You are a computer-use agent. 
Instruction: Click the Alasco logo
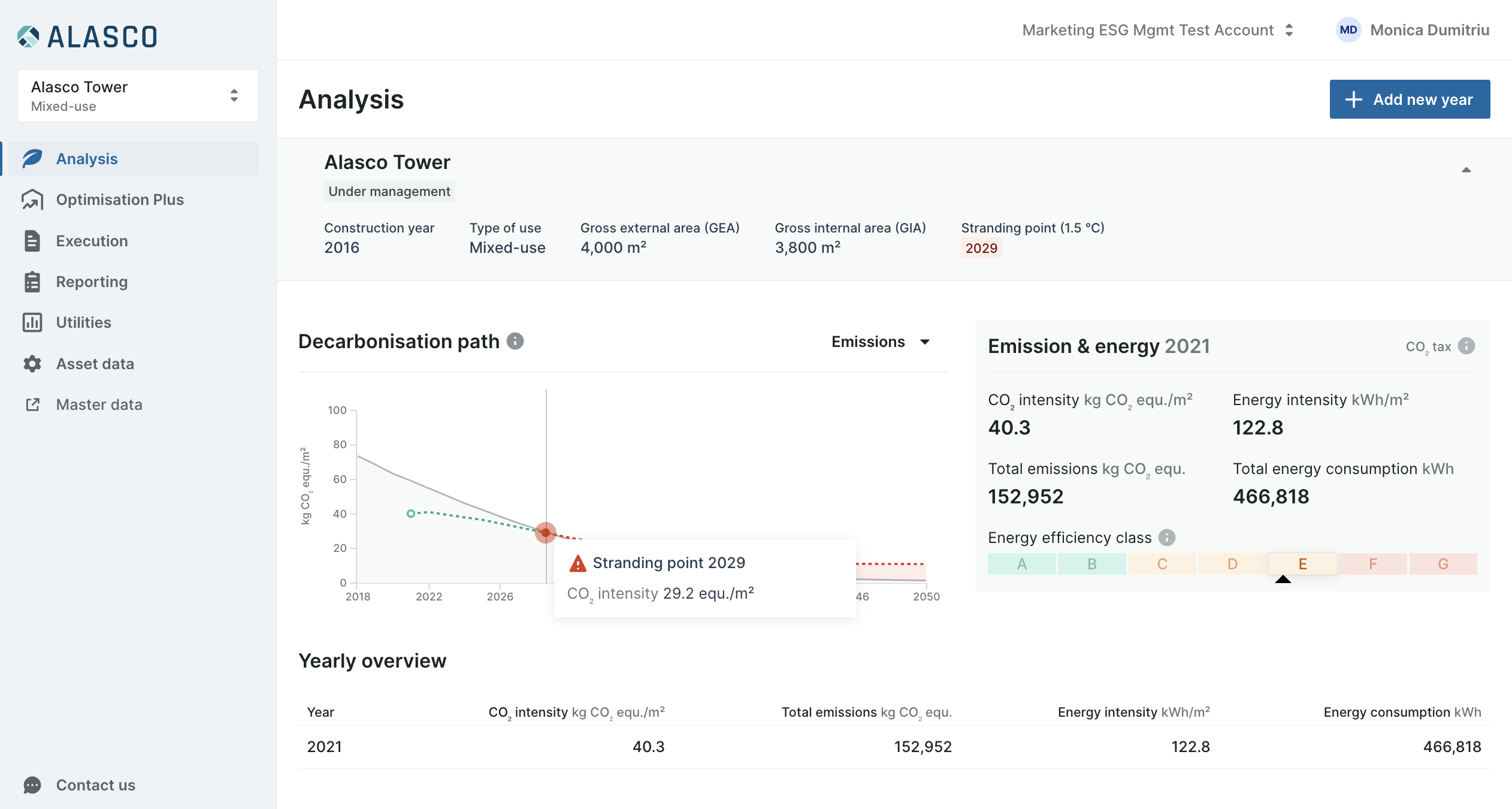pos(87,37)
